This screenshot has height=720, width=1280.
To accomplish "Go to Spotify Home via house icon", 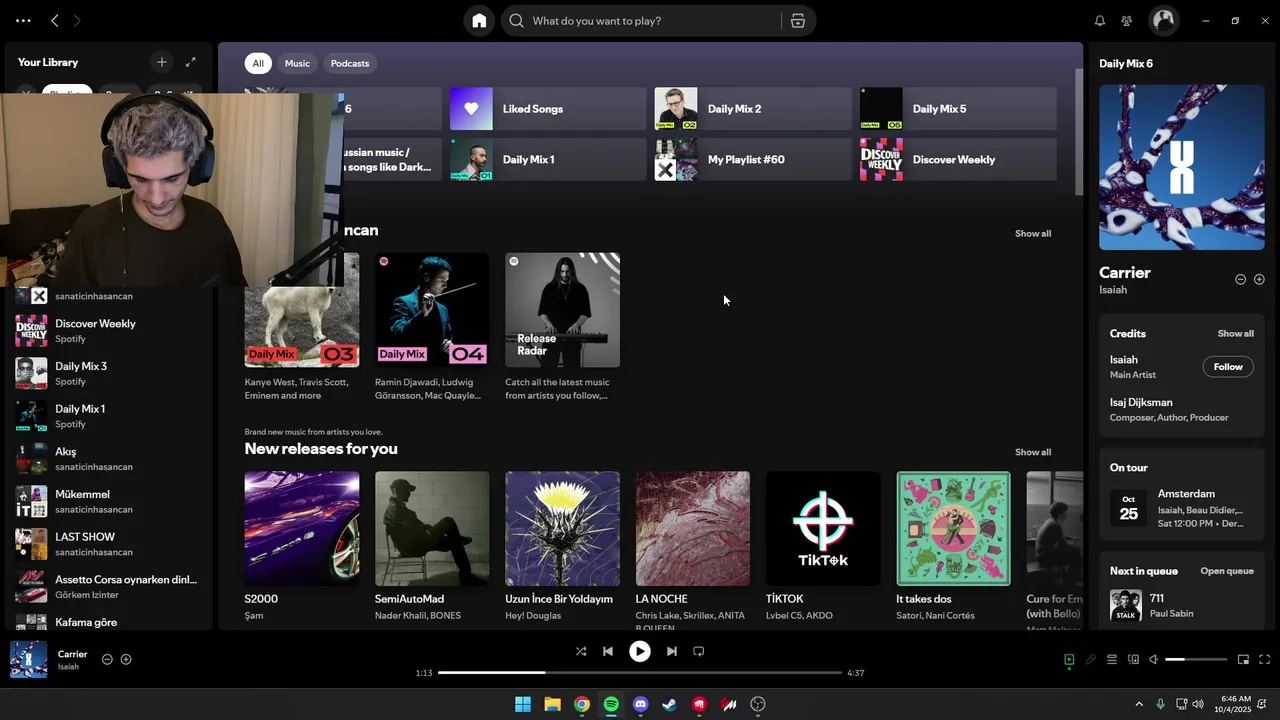I will click(x=479, y=21).
